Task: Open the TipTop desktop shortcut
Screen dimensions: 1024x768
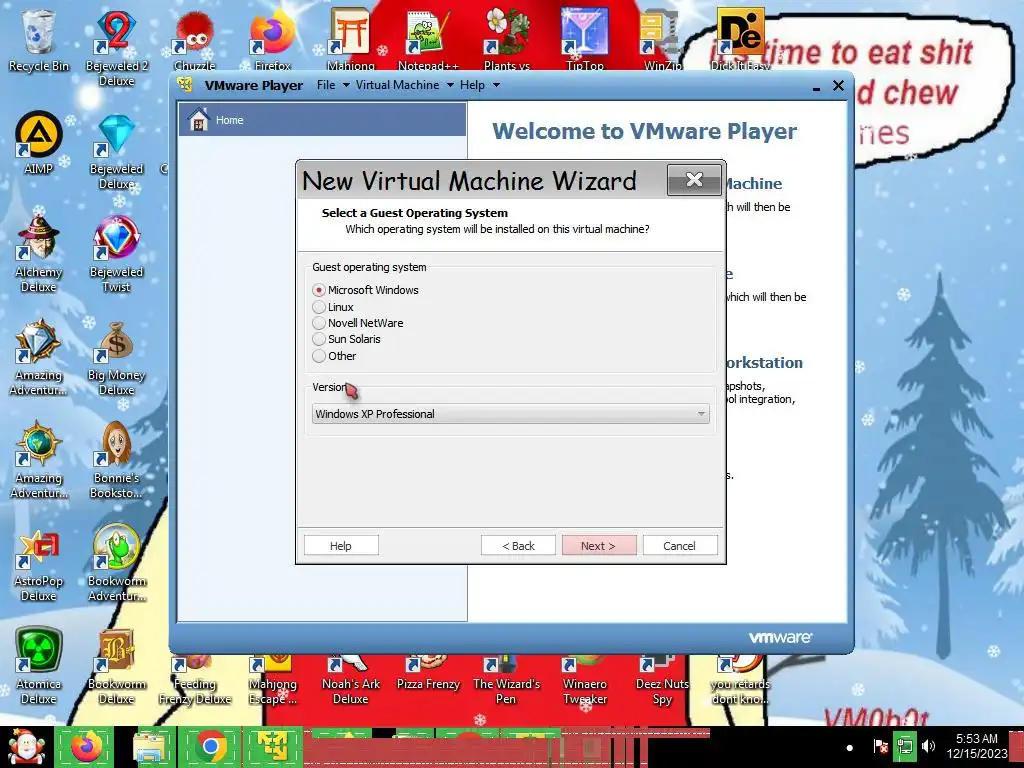Action: (585, 40)
